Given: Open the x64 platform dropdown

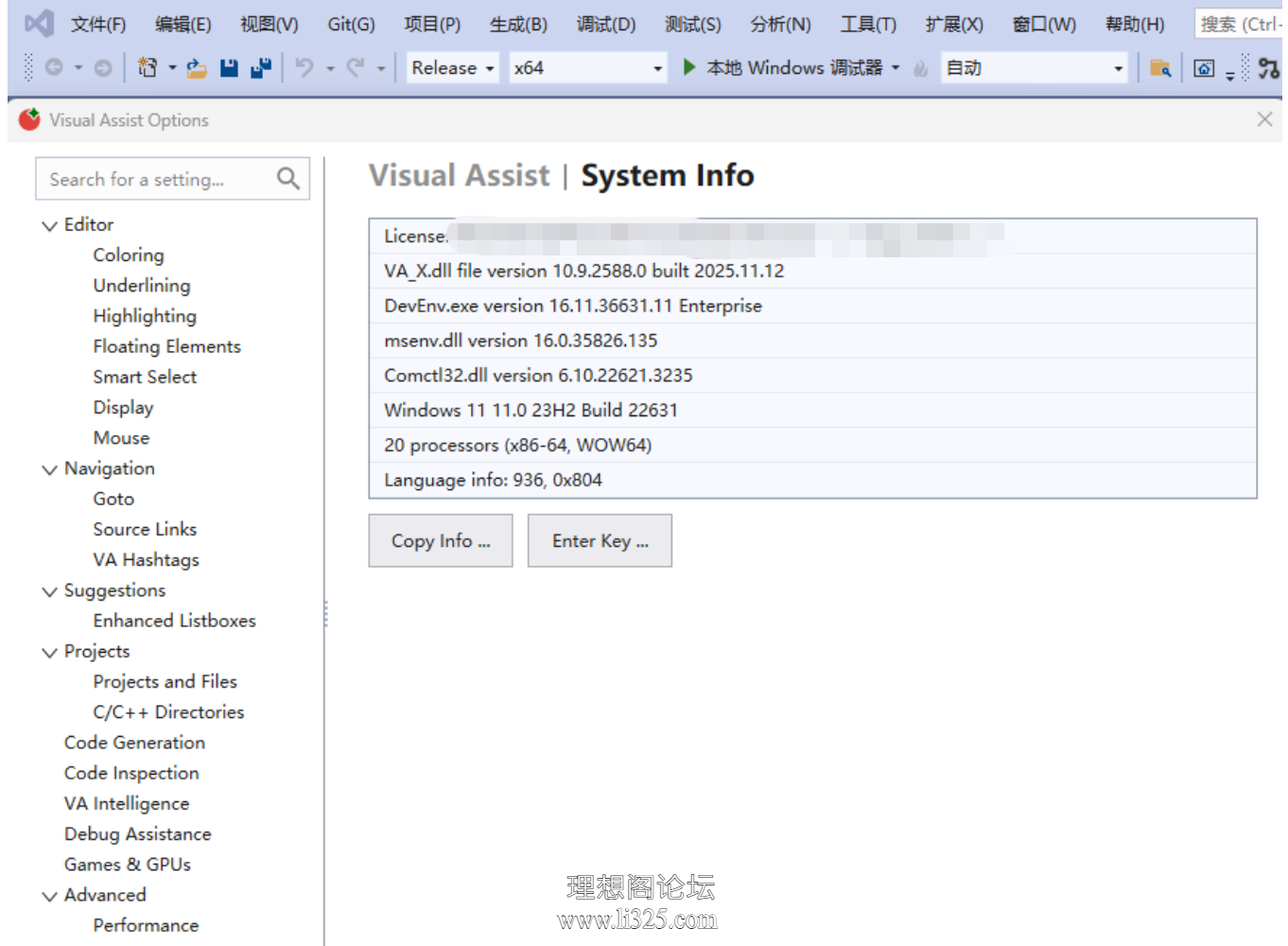Looking at the screenshot, I should coord(587,68).
